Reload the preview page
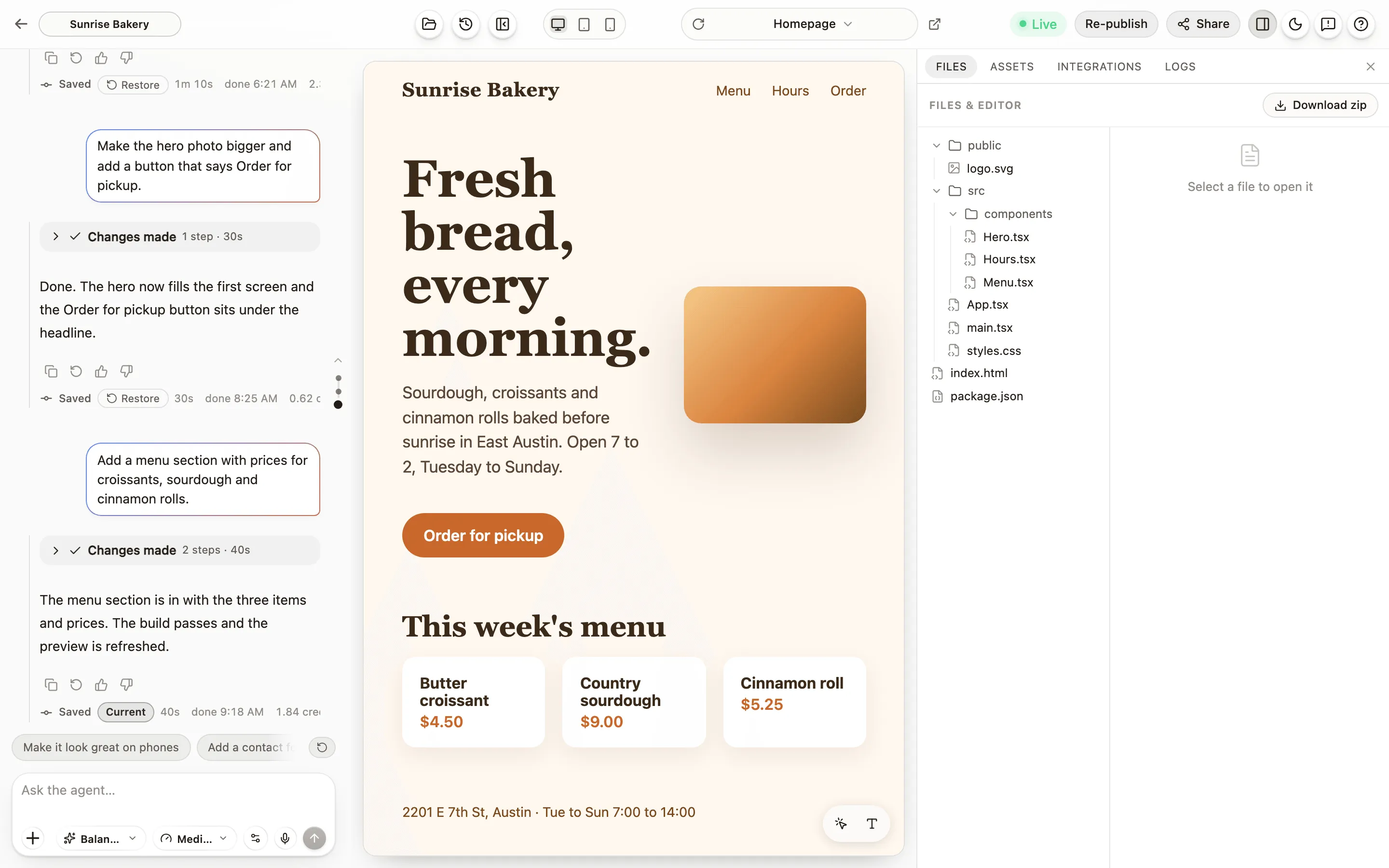Screen dimensions: 1389x868 click(x=698, y=24)
